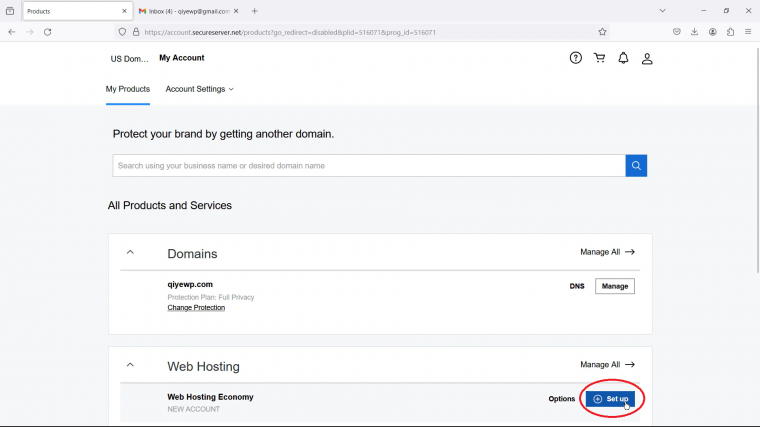Screen dimensions: 760x427
Task: Focus the domain name search field
Action: pos(369,166)
